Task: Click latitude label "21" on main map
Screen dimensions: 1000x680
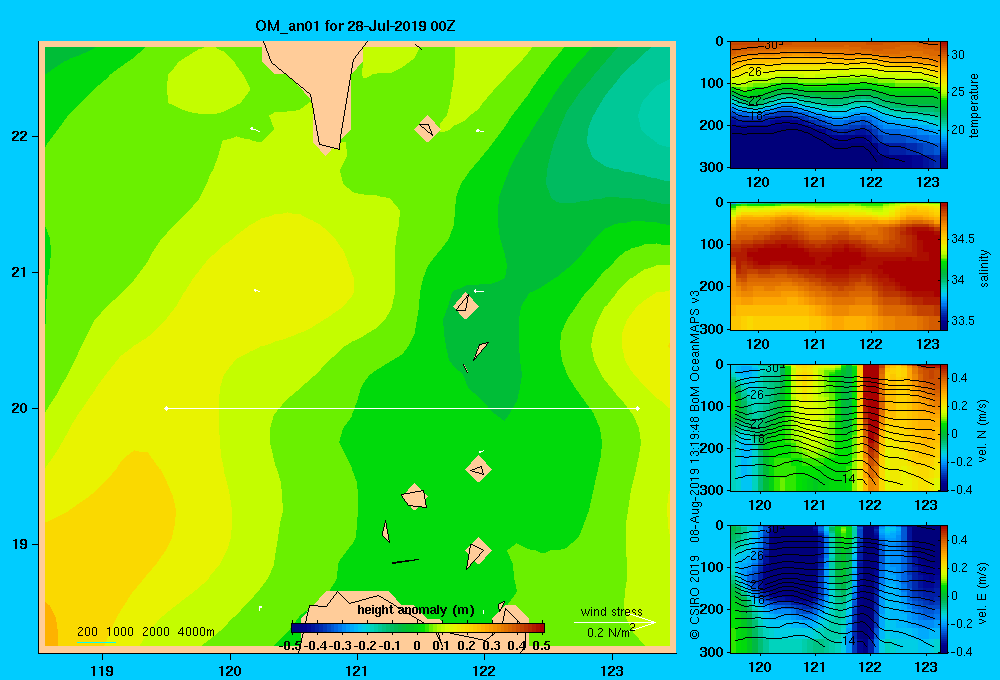Action: click(19, 272)
